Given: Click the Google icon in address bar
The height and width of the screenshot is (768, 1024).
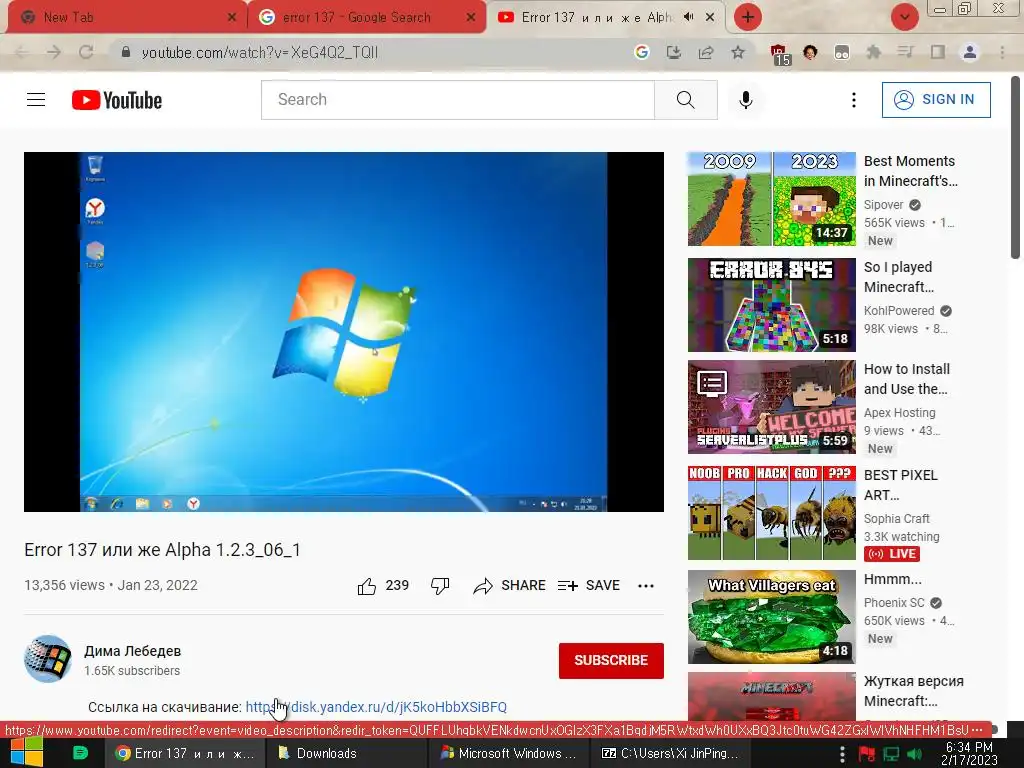Looking at the screenshot, I should 641,52.
